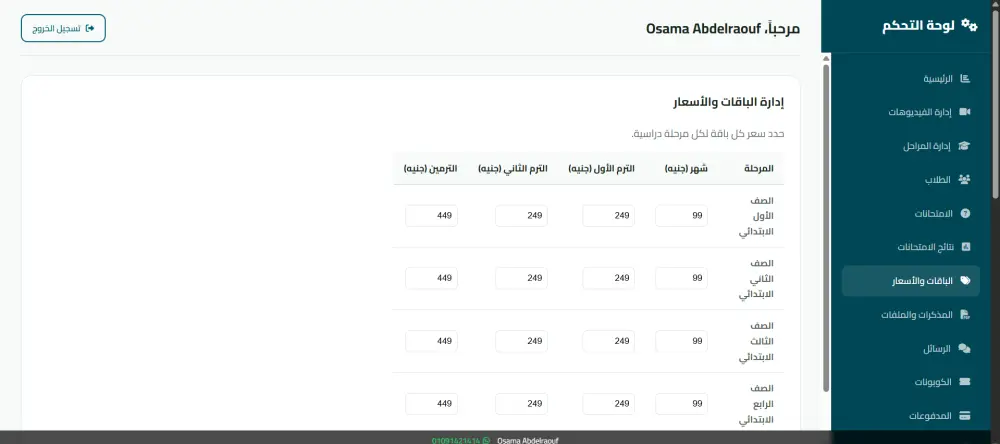1000x444 pixels.
Task: Click the الترمين (جنيه) column header
Action: pos(430,169)
